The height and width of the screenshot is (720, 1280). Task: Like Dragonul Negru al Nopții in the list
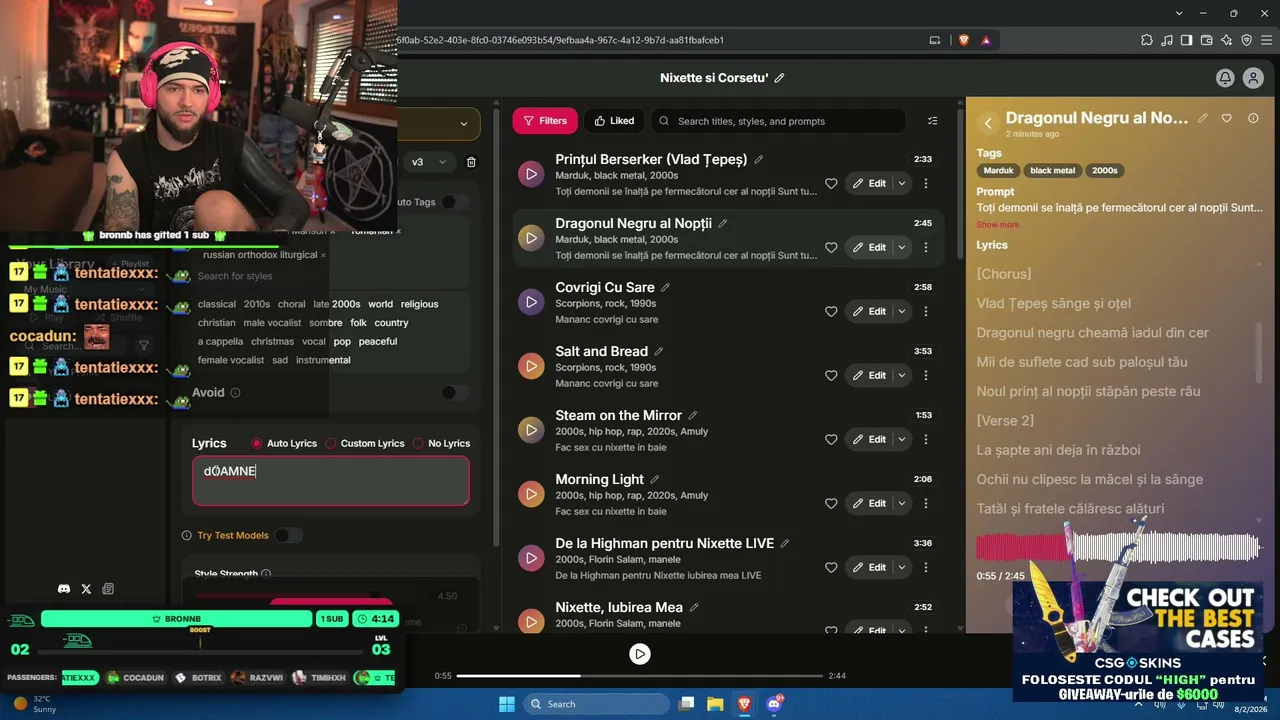point(831,248)
